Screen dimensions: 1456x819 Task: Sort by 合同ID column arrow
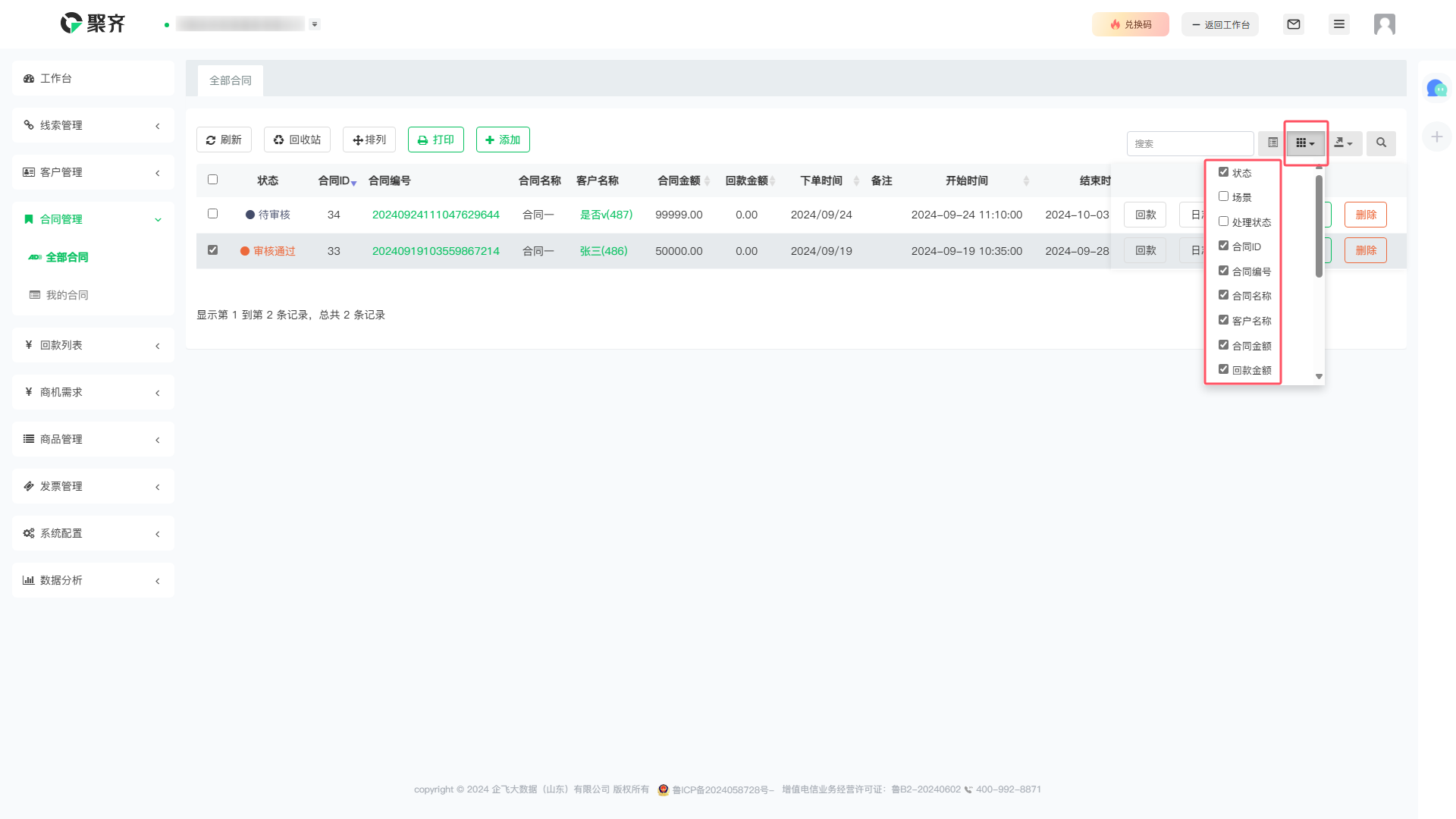click(x=353, y=183)
